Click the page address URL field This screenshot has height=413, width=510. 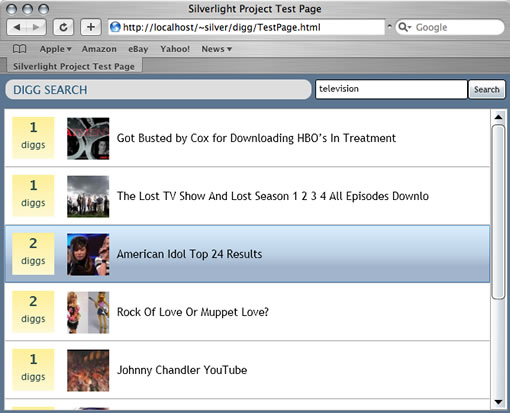247,27
